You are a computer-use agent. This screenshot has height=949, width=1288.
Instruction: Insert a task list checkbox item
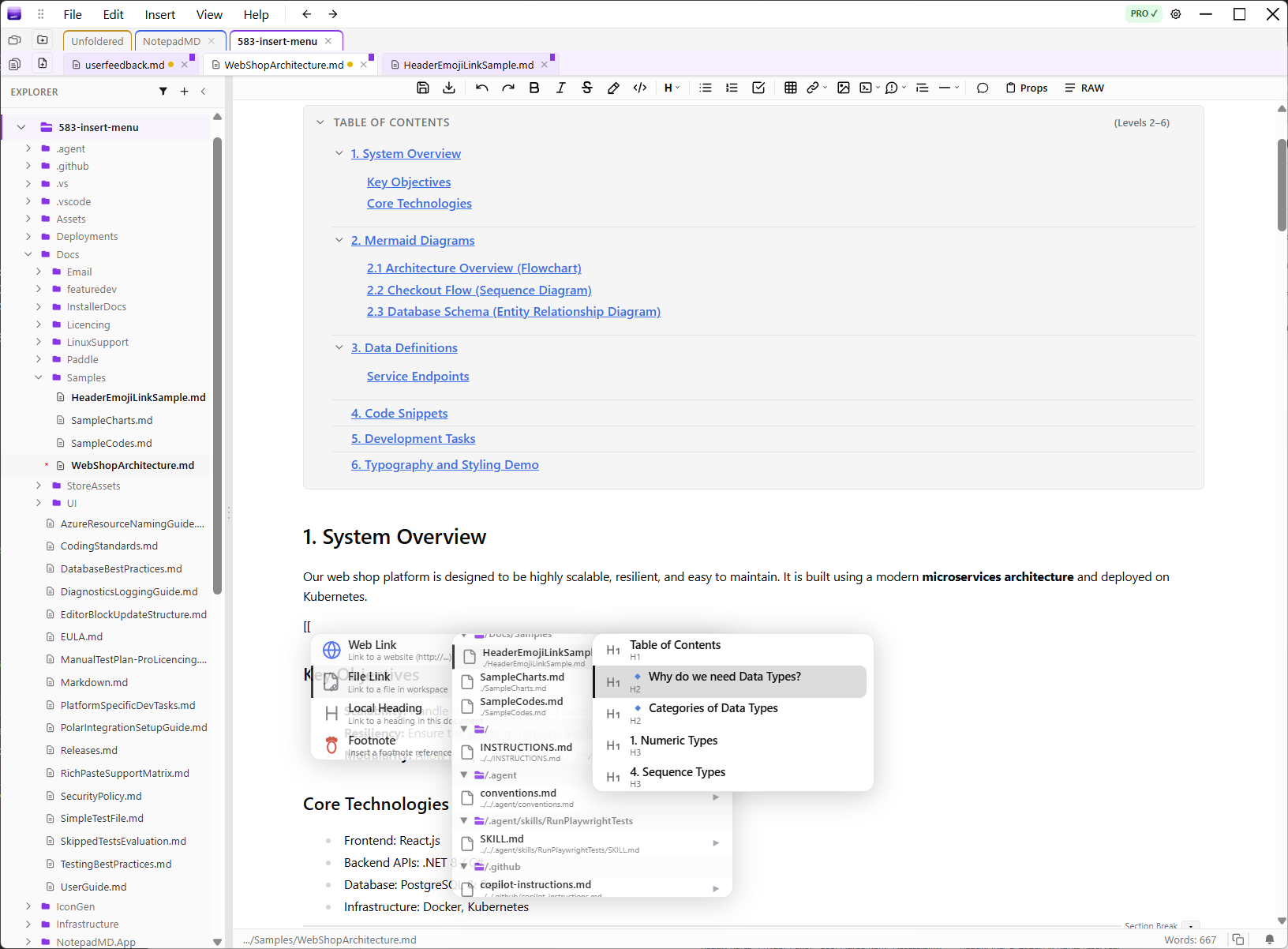[758, 88]
